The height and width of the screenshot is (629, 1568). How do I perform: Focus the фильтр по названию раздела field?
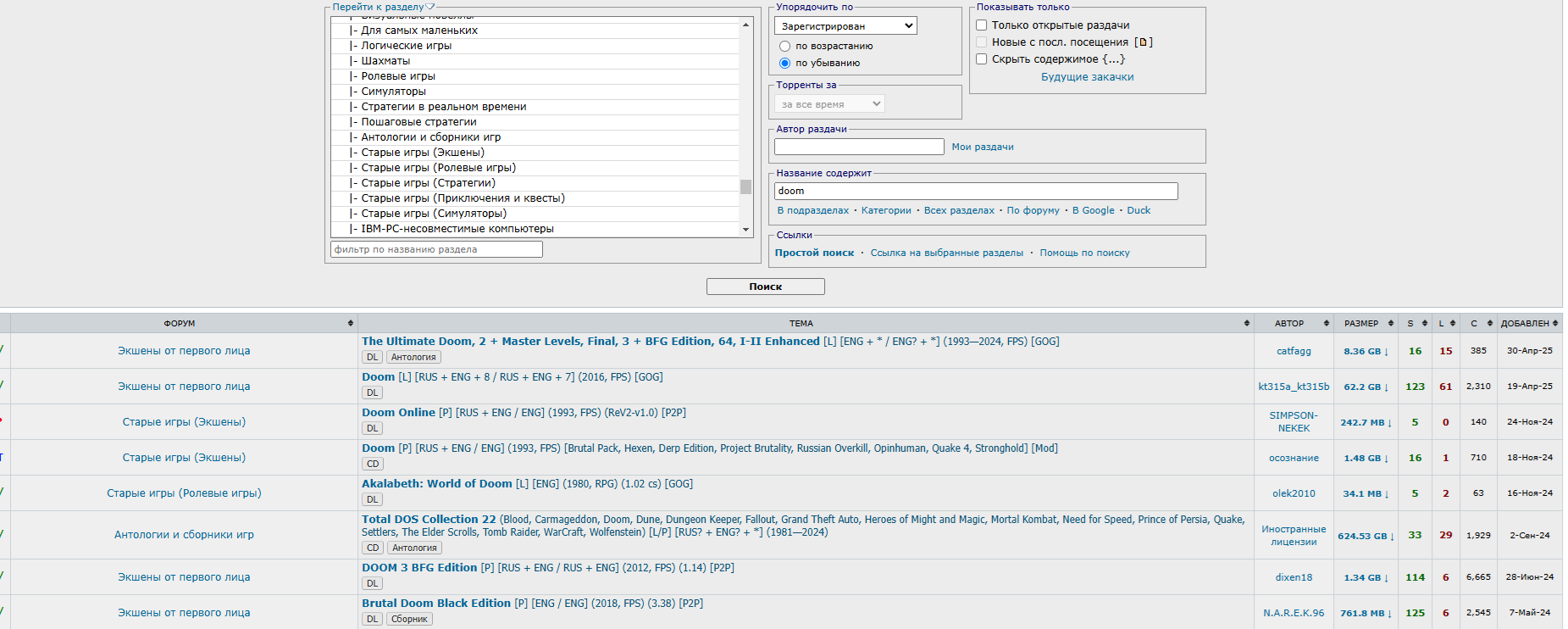click(x=436, y=249)
